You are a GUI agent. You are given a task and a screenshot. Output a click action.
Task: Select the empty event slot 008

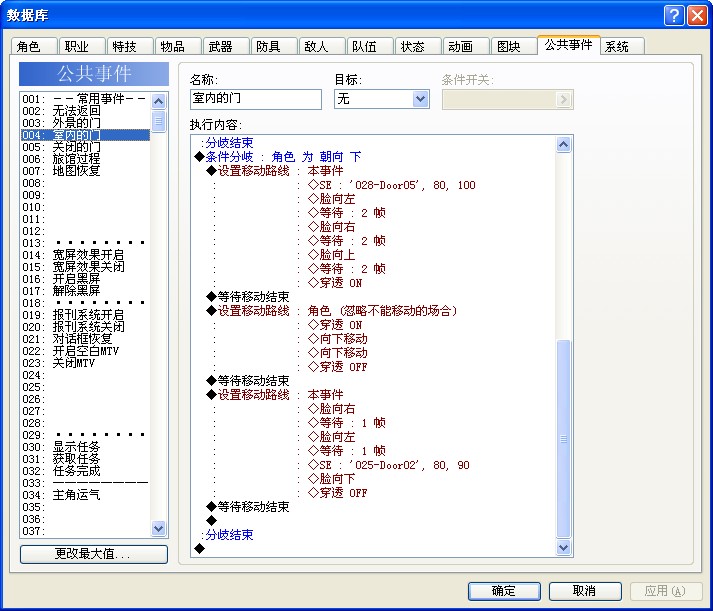[85, 183]
